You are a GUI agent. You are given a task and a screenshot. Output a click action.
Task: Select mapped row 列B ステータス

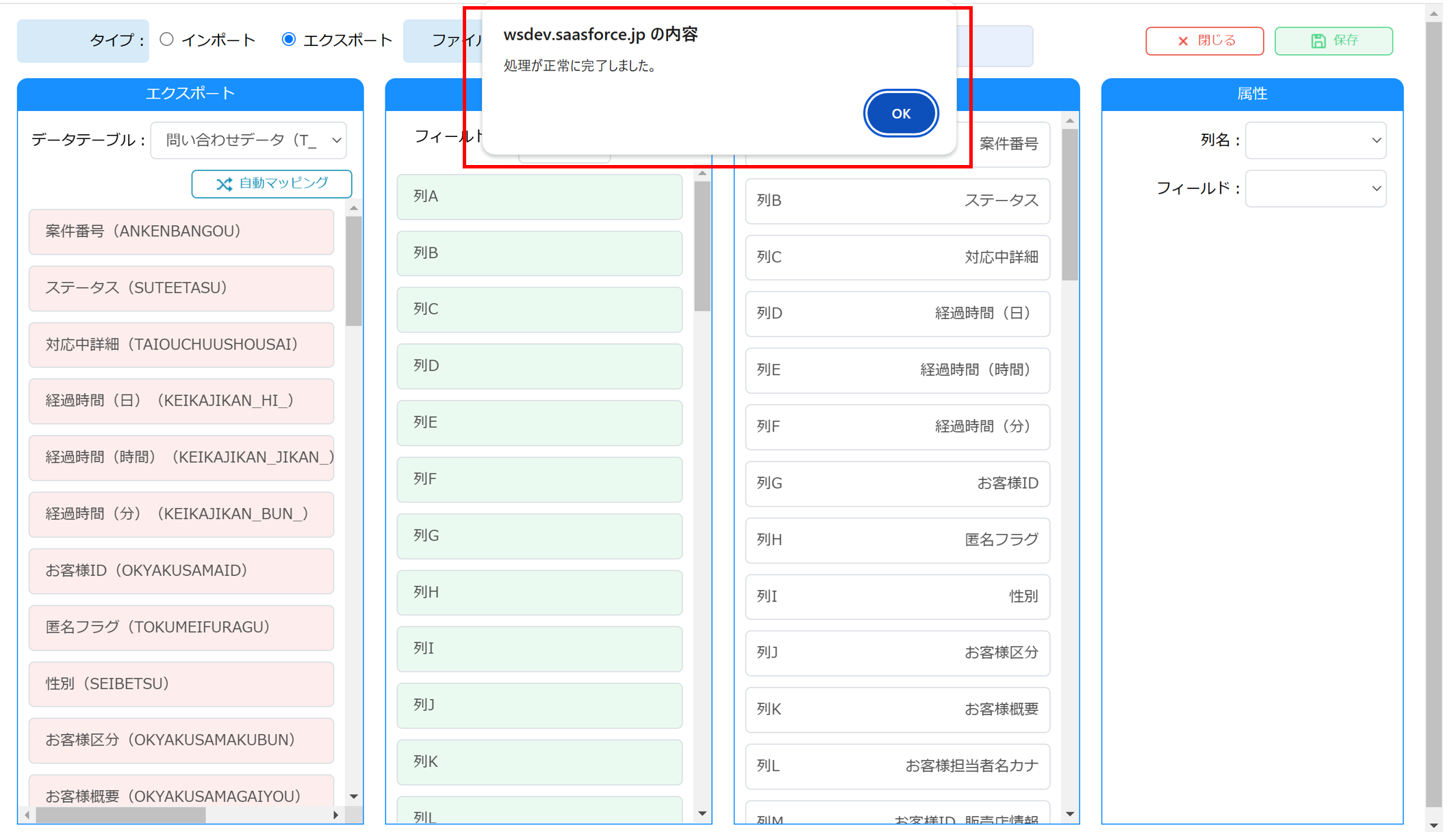pos(897,201)
